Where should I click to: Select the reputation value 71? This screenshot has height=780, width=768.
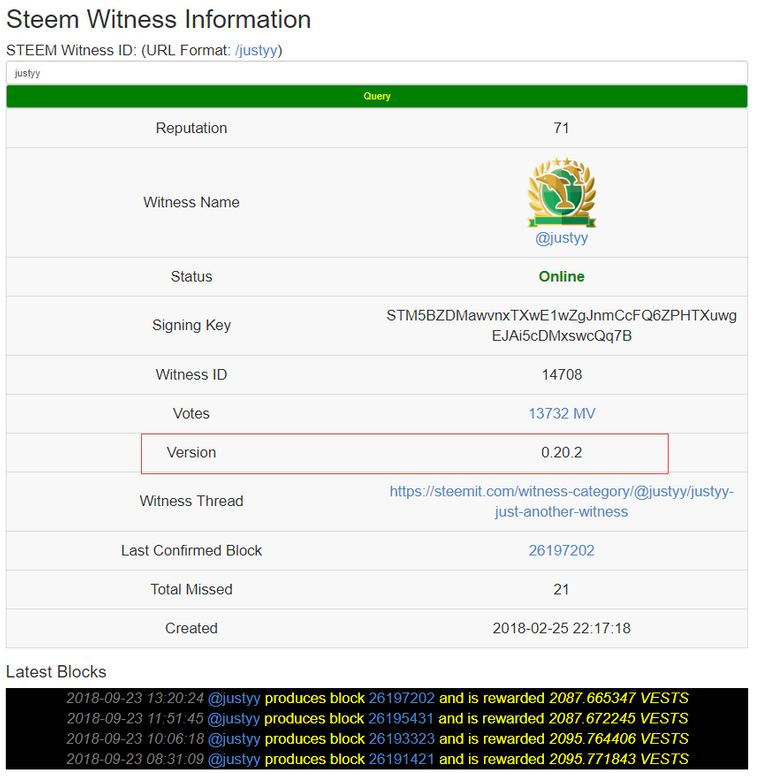562,128
